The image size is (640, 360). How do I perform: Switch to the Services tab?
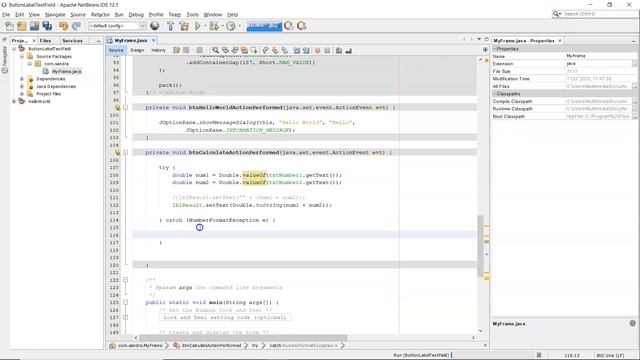[x=73, y=40]
